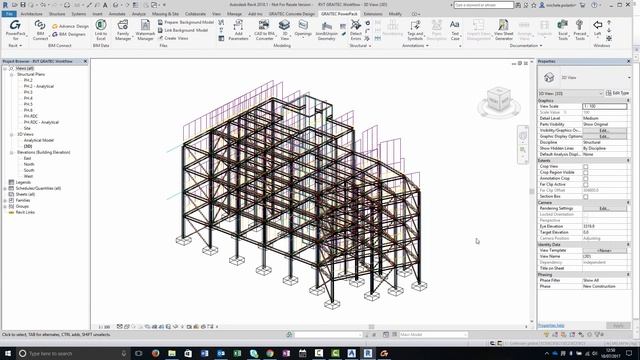Click Link Background Model

coord(183,30)
